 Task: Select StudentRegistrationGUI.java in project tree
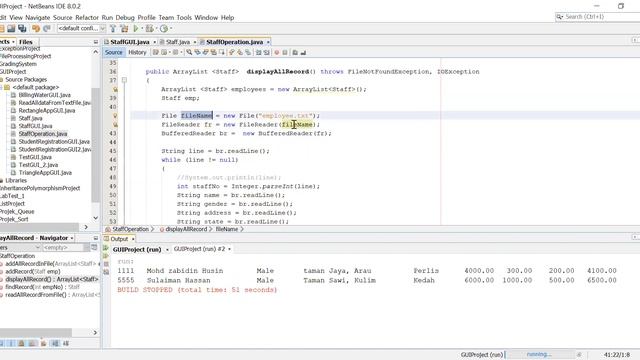(54, 142)
